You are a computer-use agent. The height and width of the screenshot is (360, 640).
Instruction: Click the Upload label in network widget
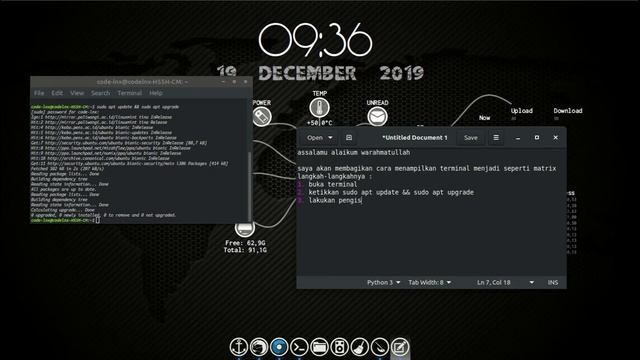tap(522, 111)
